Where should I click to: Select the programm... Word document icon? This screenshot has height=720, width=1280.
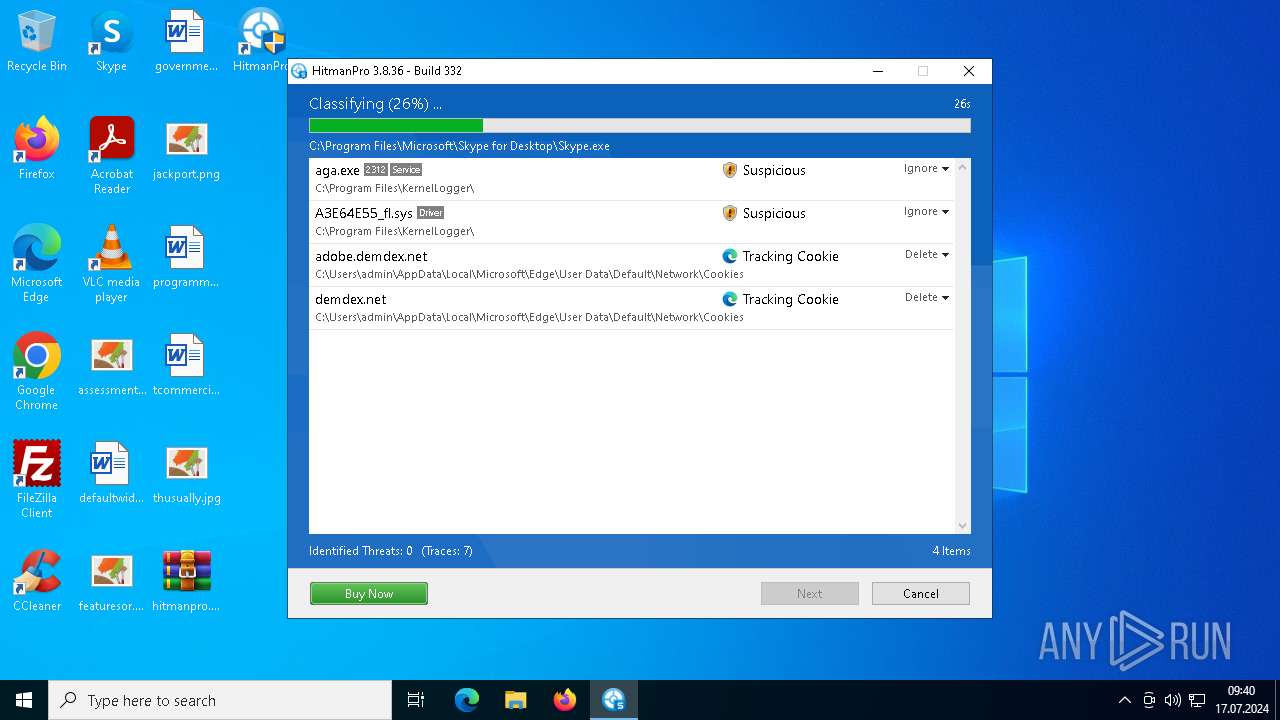(186, 257)
